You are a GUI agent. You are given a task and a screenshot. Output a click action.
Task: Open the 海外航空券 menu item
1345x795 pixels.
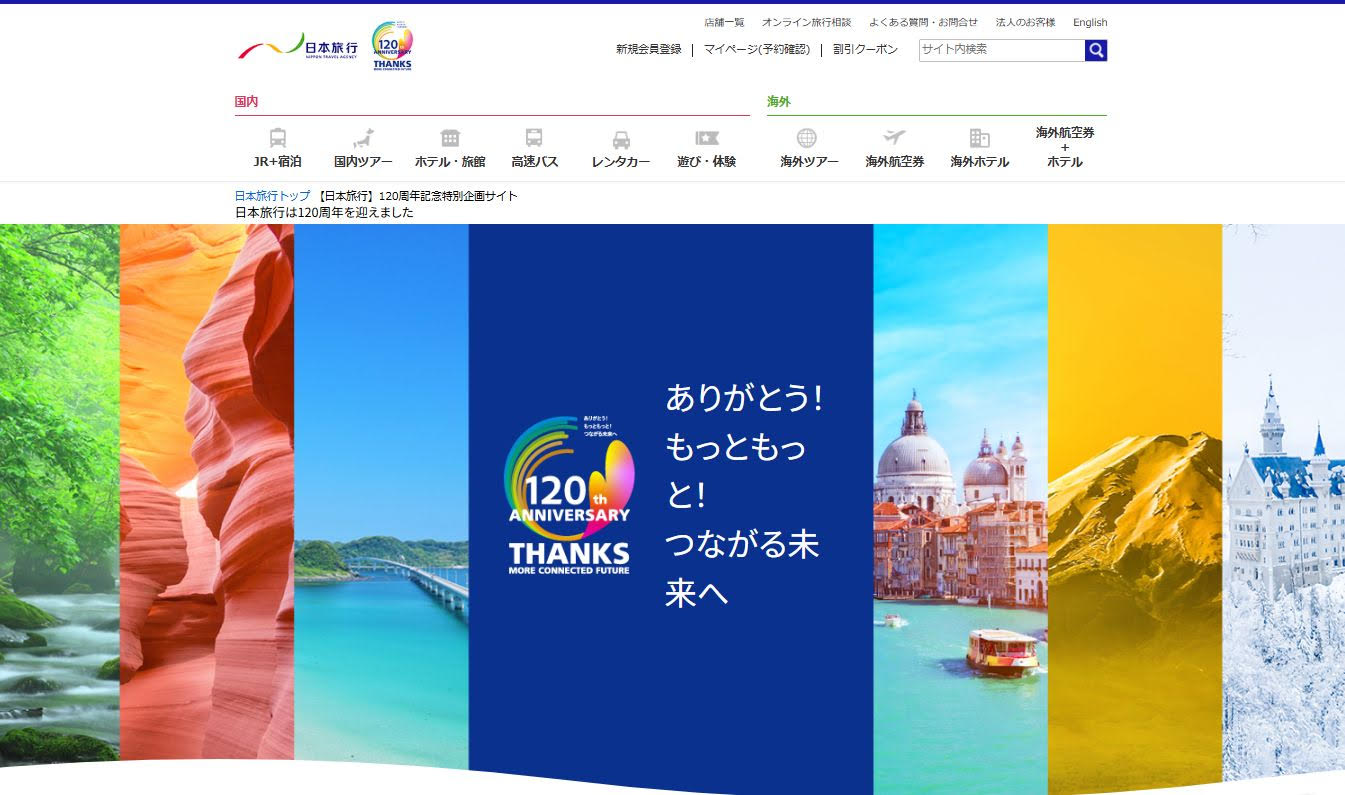coord(894,161)
